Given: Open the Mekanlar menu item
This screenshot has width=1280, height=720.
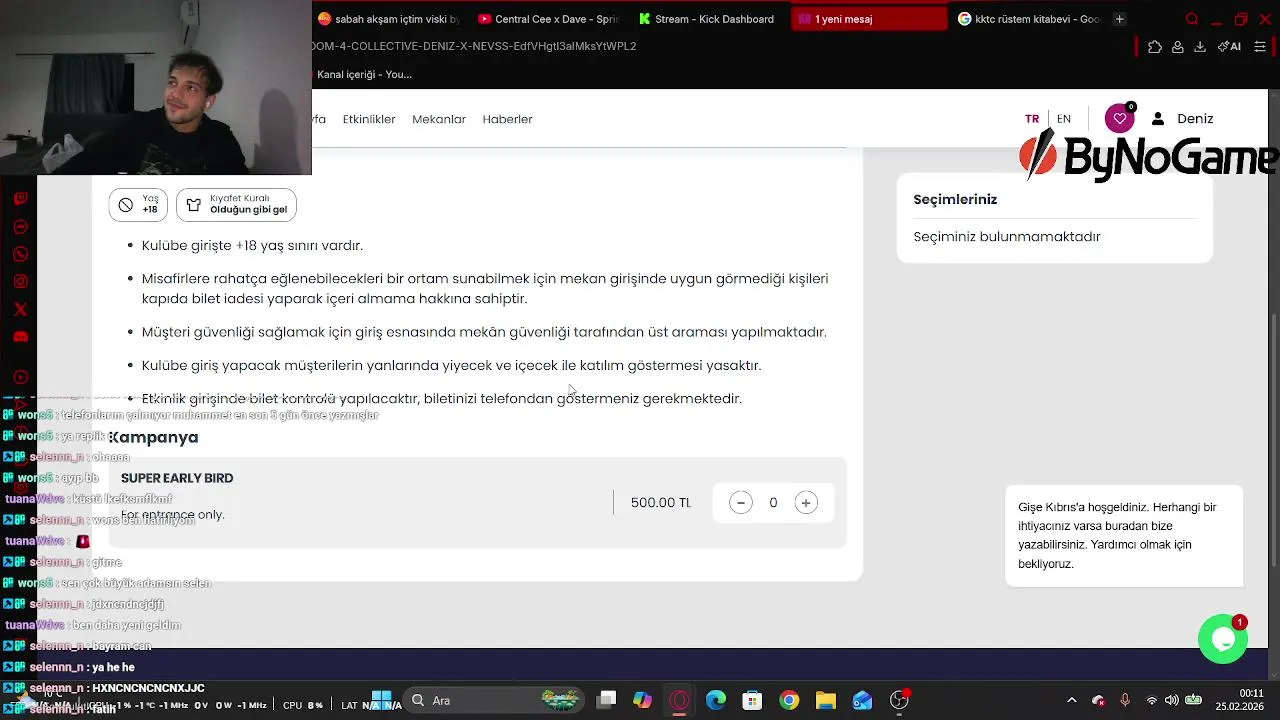Looking at the screenshot, I should (x=439, y=119).
